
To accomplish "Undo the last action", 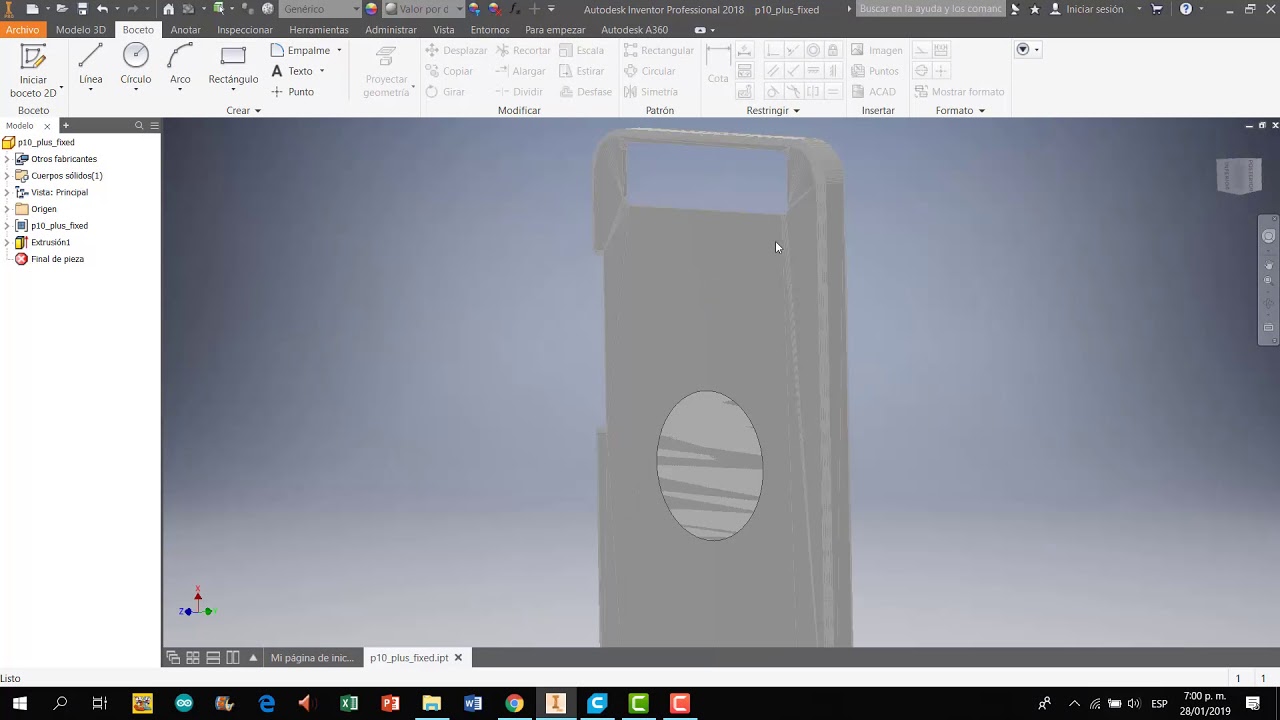I will (x=102, y=9).
